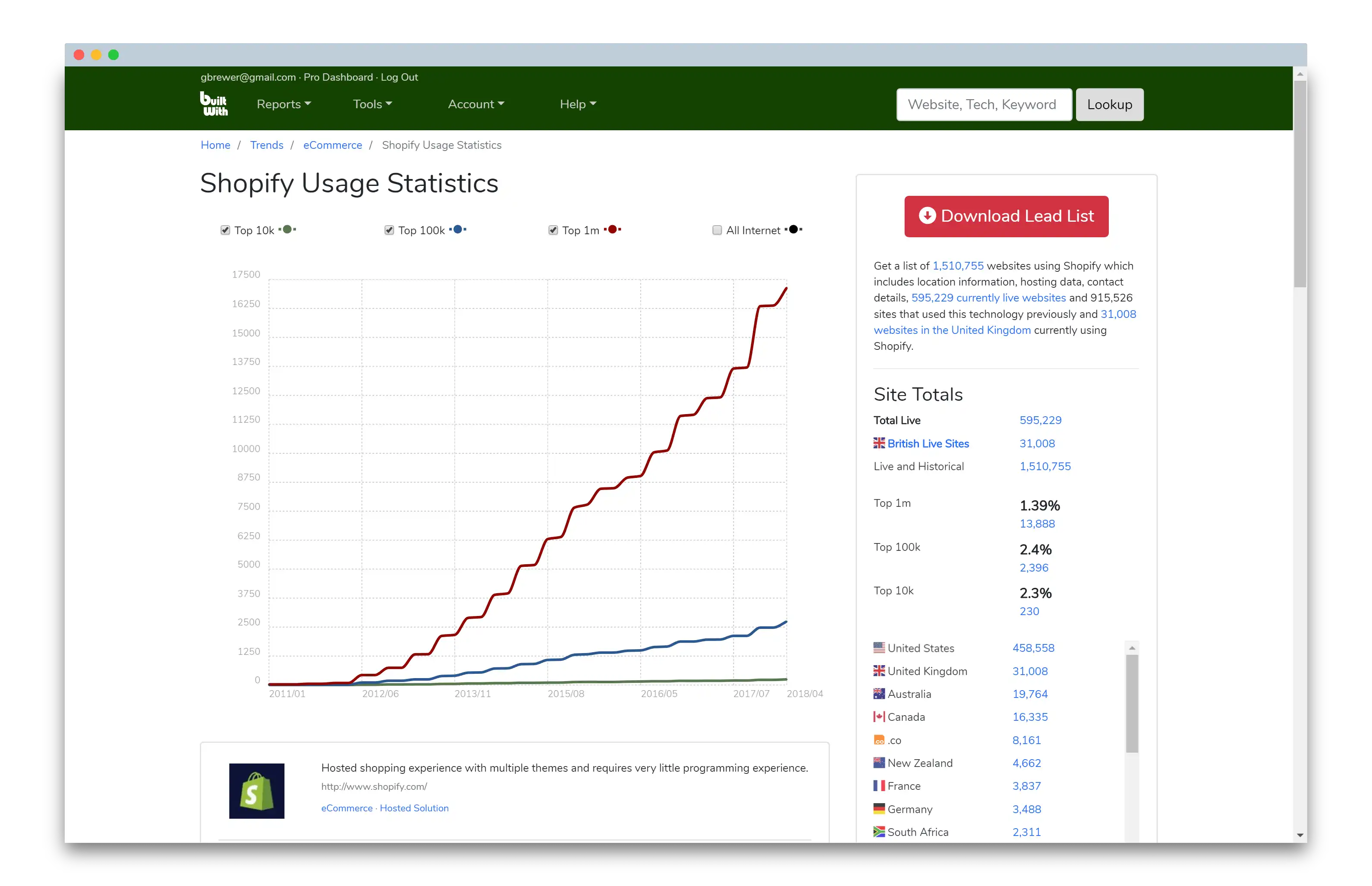The width and height of the screenshot is (1372, 886).
Task: Click the Australia flag icon
Action: [x=878, y=693]
